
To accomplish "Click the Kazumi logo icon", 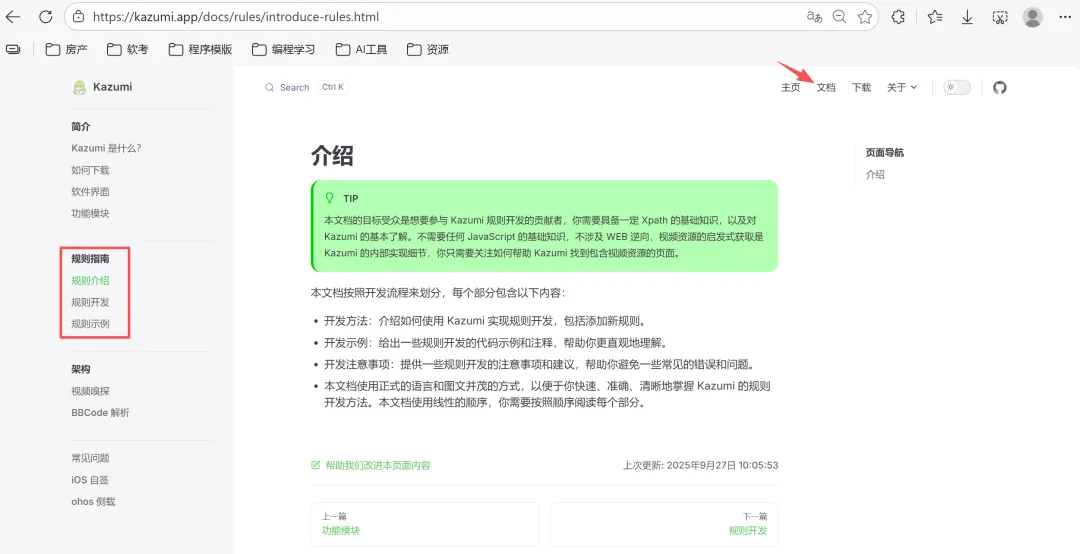I will (79, 88).
